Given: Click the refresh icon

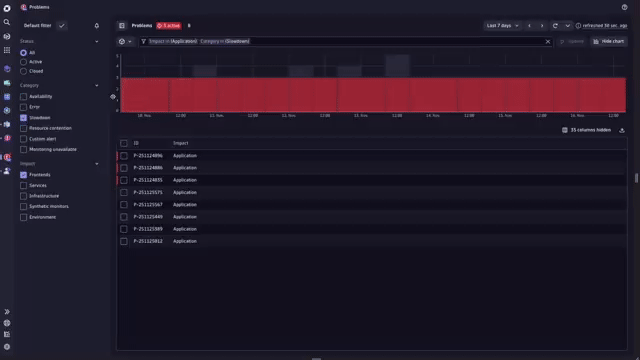Looking at the screenshot, I should coord(555,26).
